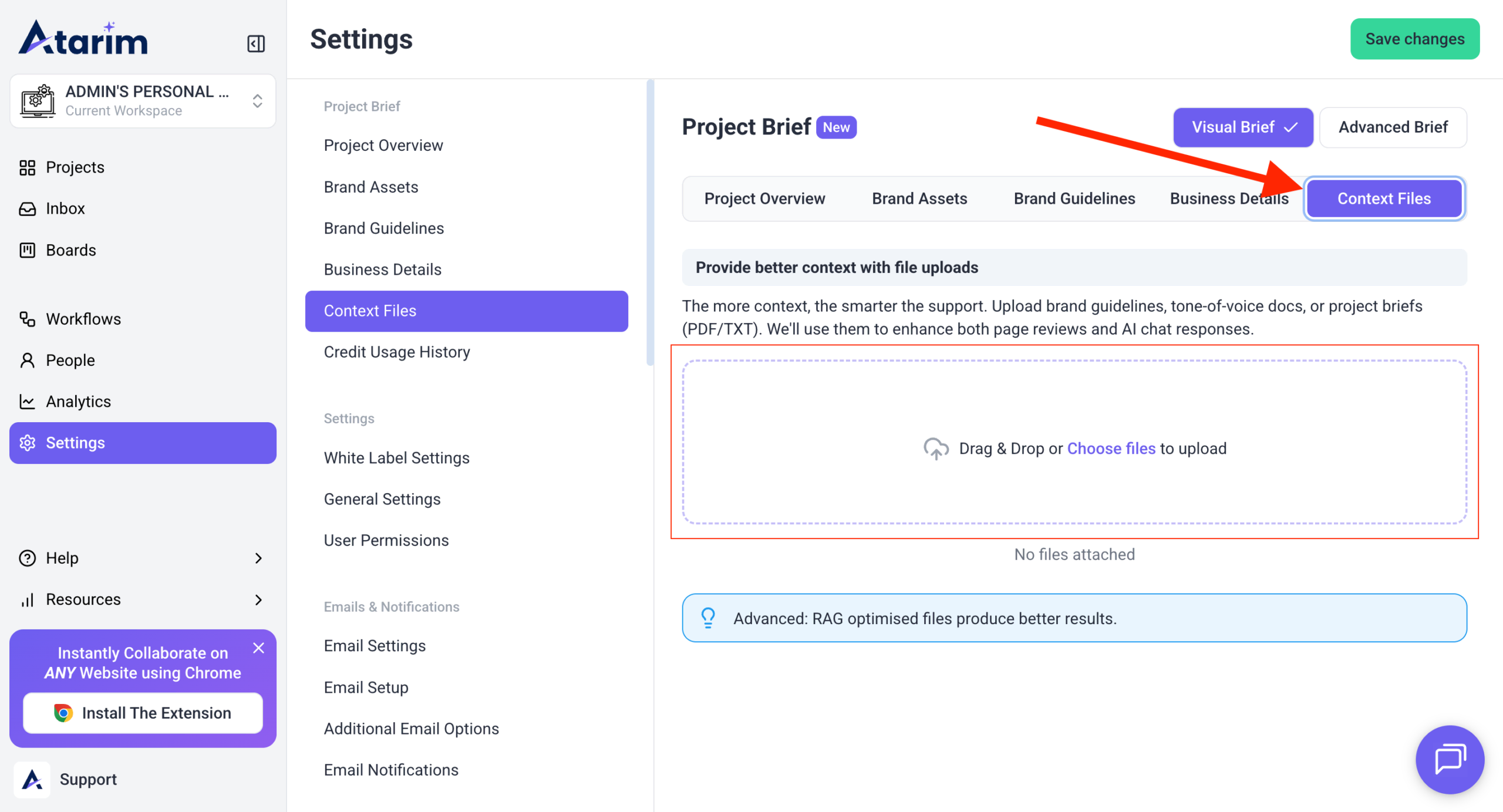Click the Analytics chart icon
1503x812 pixels.
pos(27,402)
